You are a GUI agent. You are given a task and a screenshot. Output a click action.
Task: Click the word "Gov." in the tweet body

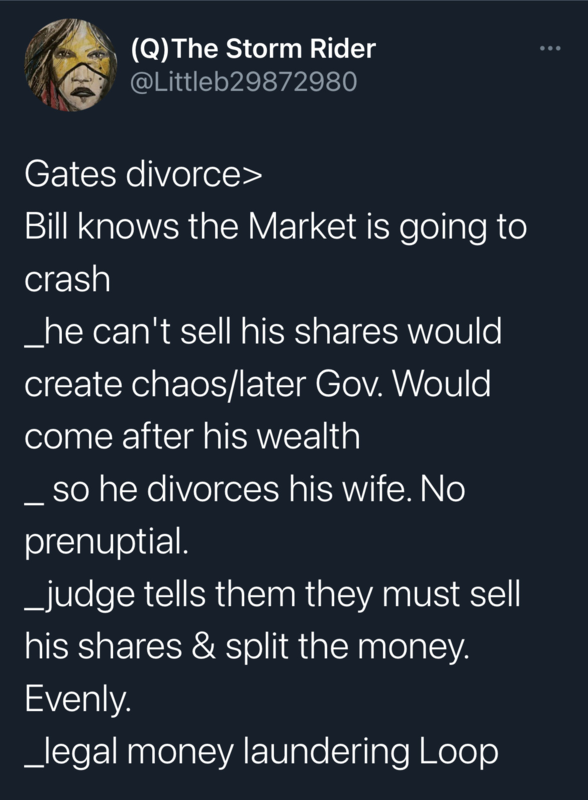tap(348, 384)
